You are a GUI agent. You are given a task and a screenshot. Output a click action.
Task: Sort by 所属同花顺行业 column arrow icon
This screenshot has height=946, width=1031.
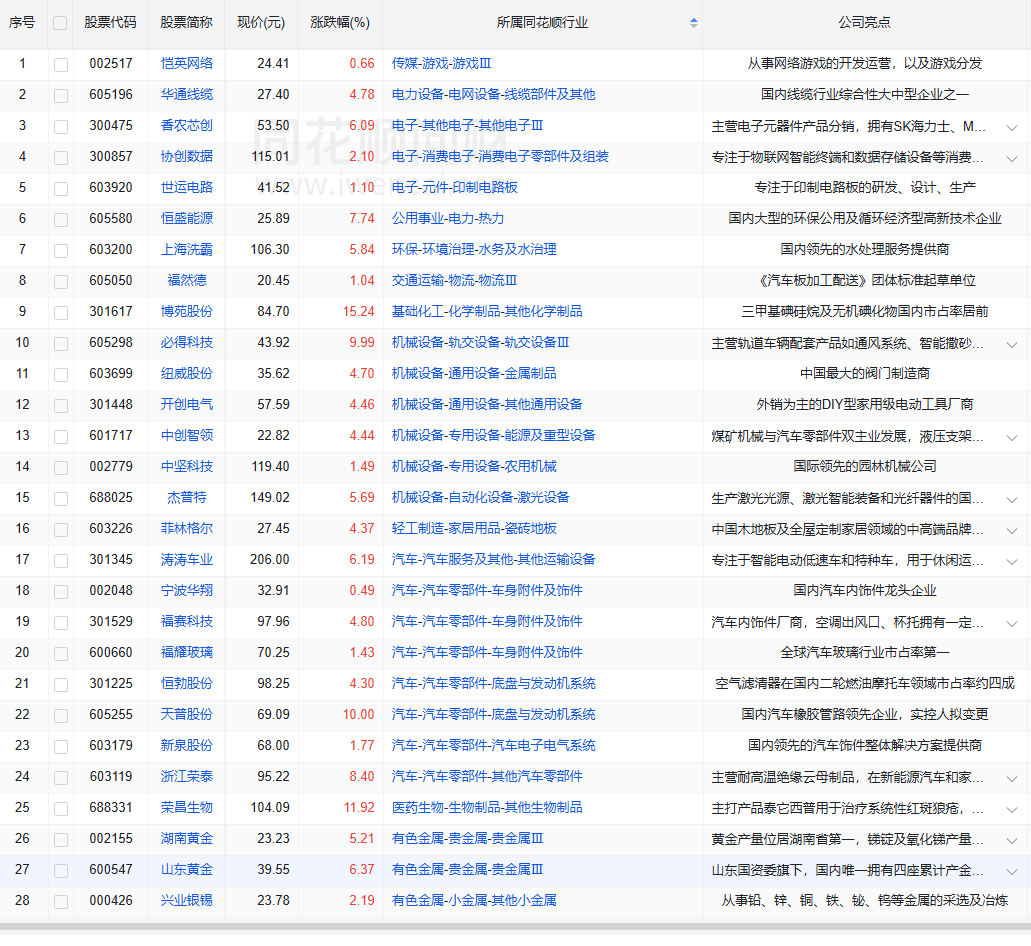tap(693, 23)
